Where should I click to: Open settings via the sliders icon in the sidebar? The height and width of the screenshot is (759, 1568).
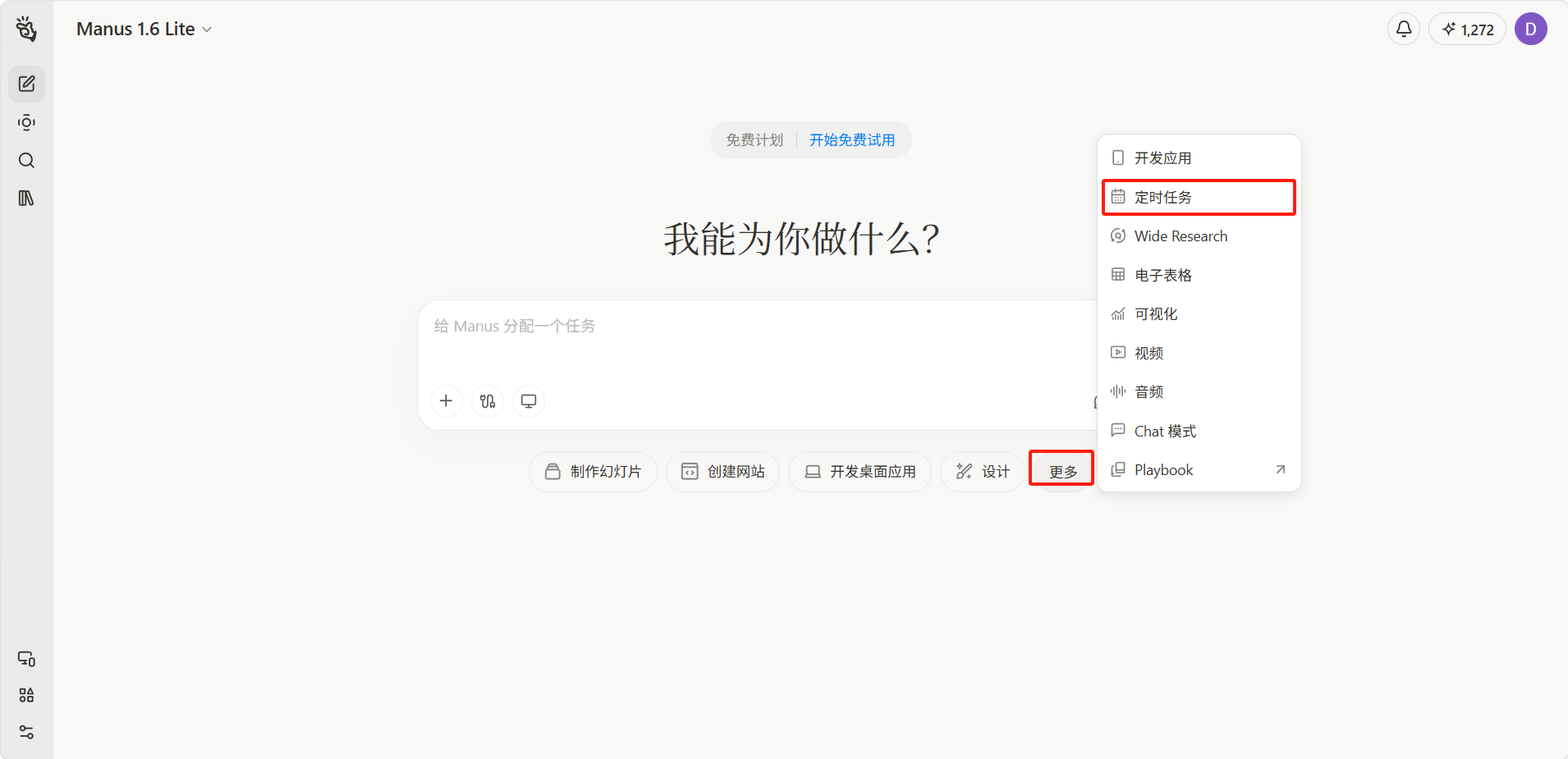coord(26,732)
